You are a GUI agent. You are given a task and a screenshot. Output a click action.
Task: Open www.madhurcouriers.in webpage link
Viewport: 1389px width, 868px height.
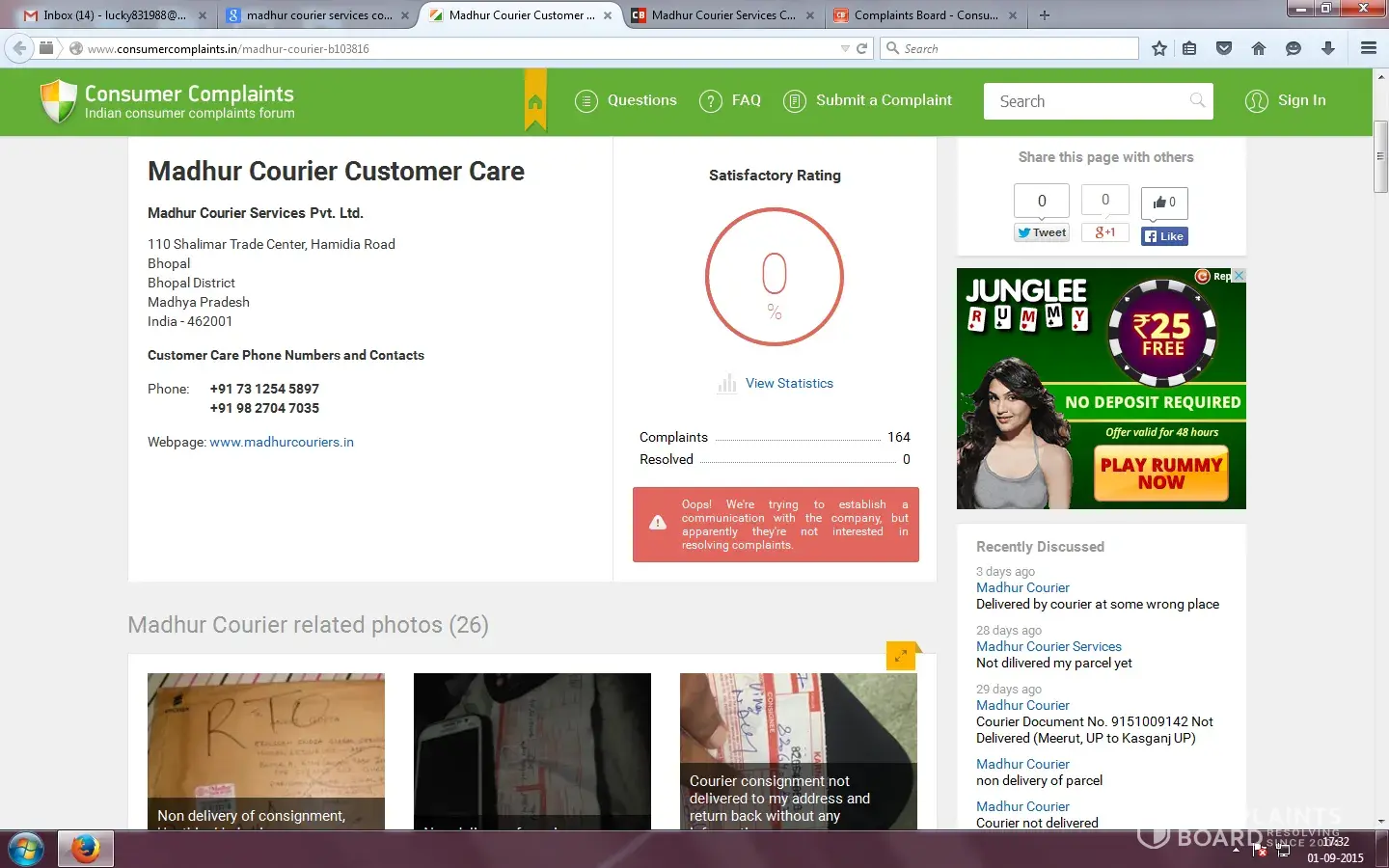click(282, 442)
